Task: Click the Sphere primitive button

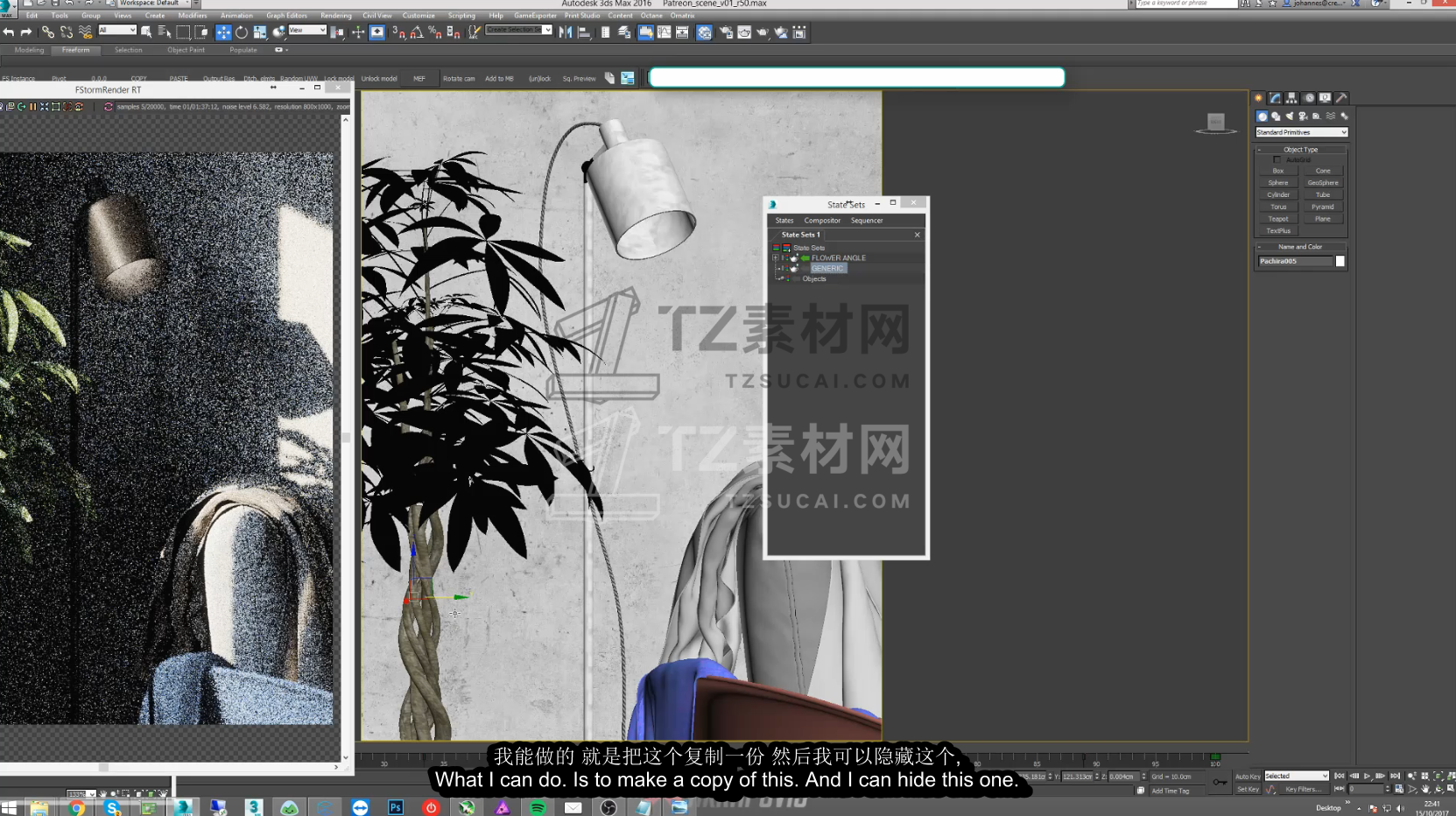Action: click(x=1278, y=183)
